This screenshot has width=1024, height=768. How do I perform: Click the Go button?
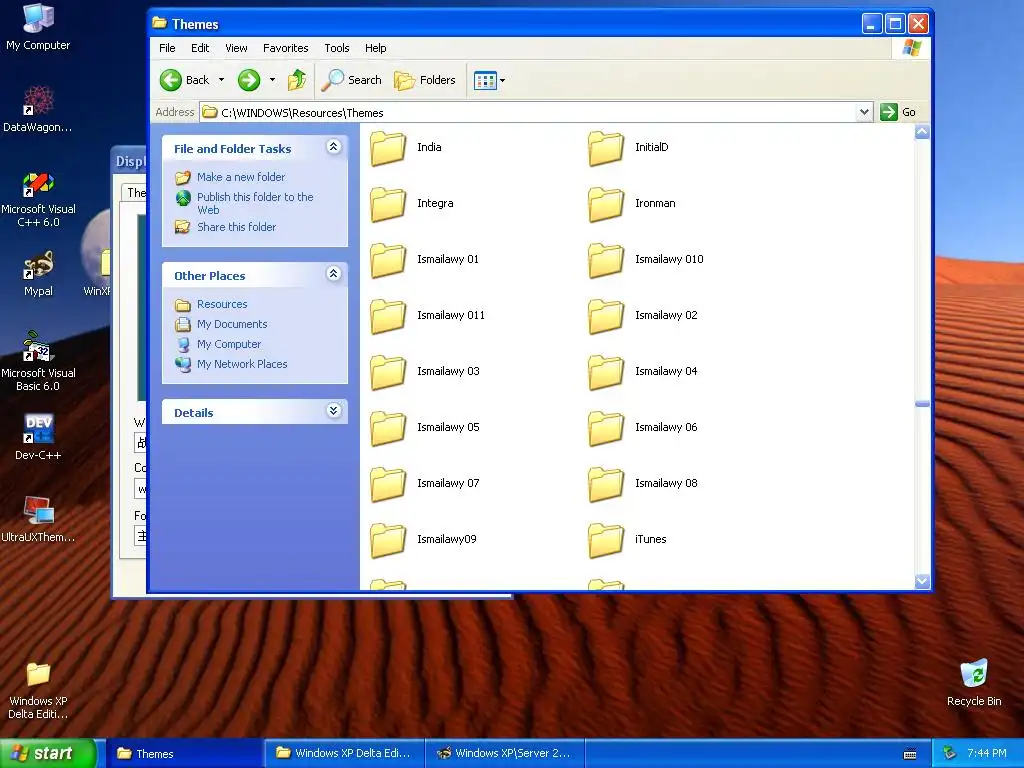click(x=898, y=112)
